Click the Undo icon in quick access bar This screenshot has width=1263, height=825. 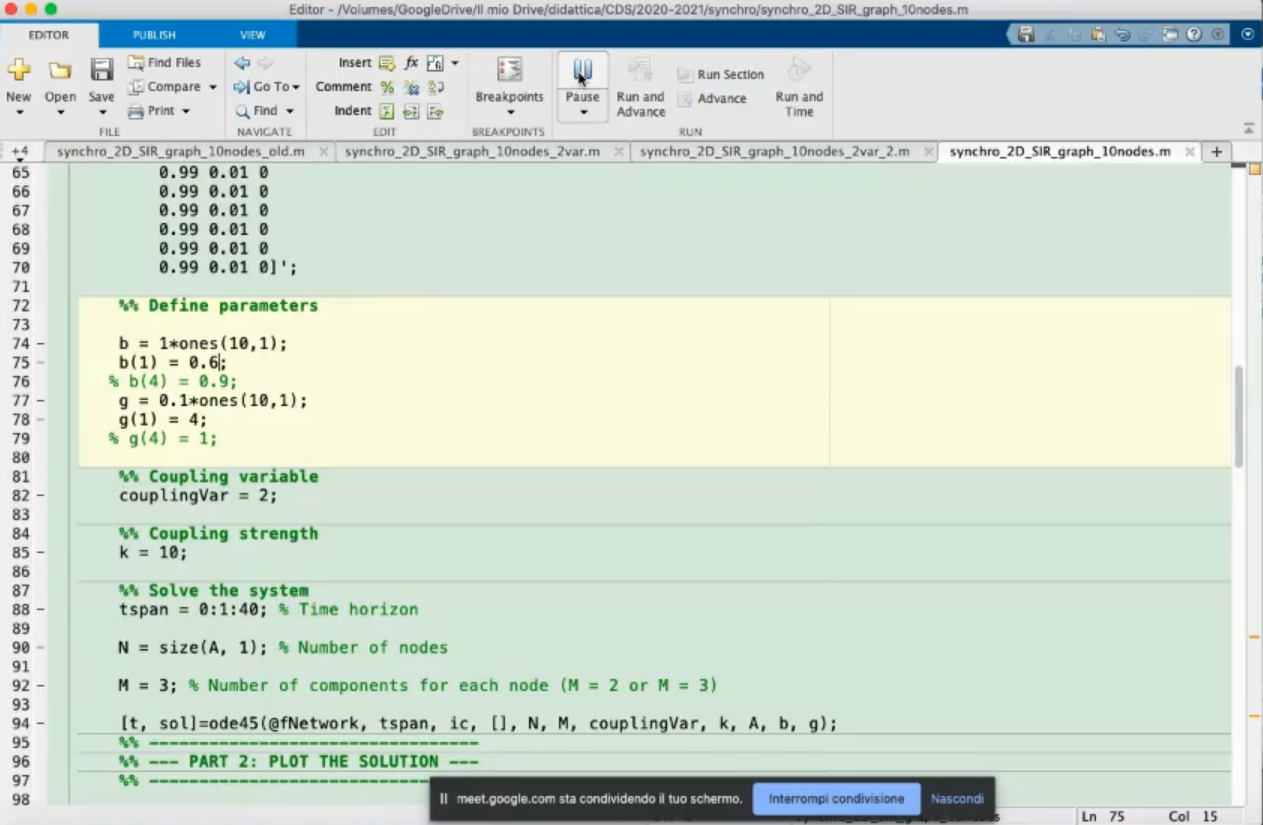(x=1122, y=34)
